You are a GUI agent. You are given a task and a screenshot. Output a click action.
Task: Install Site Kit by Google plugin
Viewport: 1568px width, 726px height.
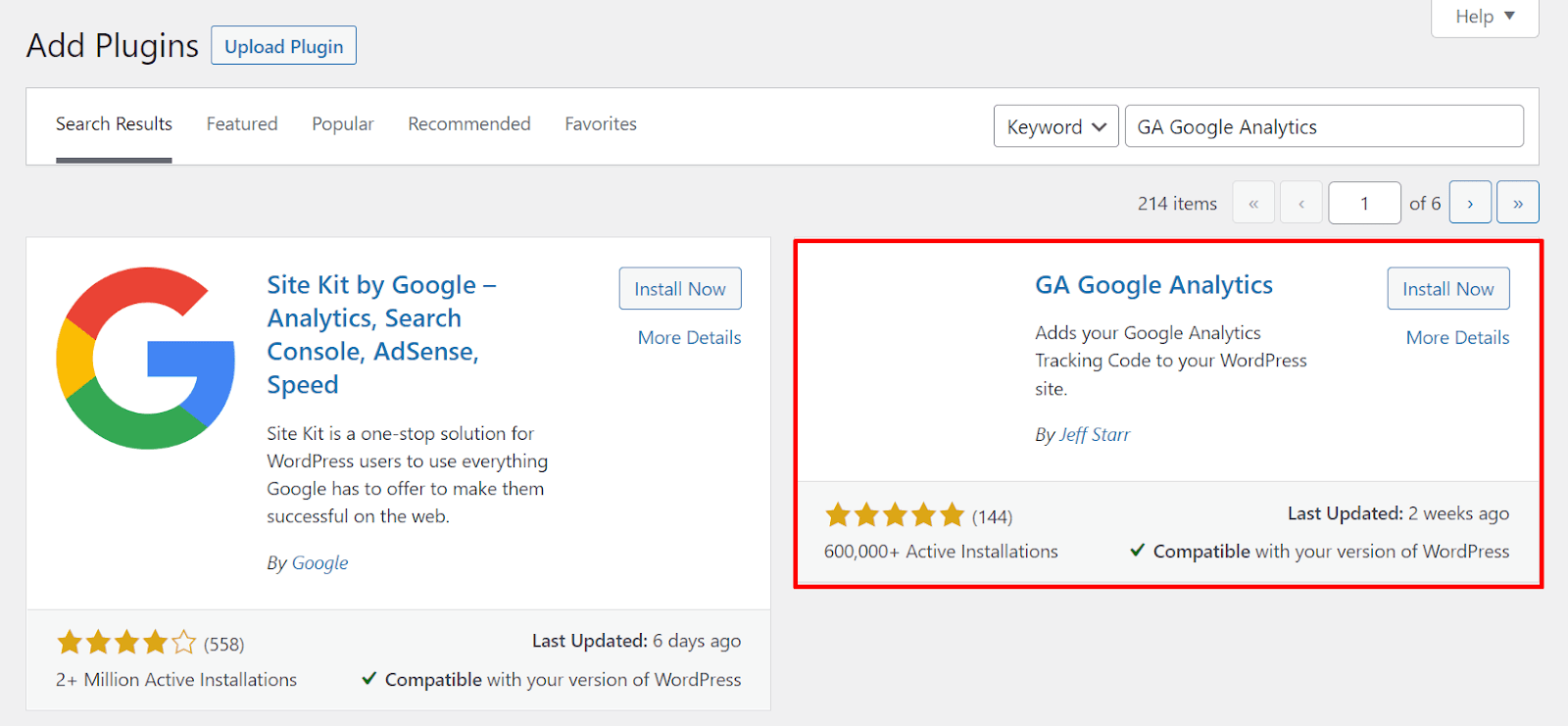[x=680, y=289]
